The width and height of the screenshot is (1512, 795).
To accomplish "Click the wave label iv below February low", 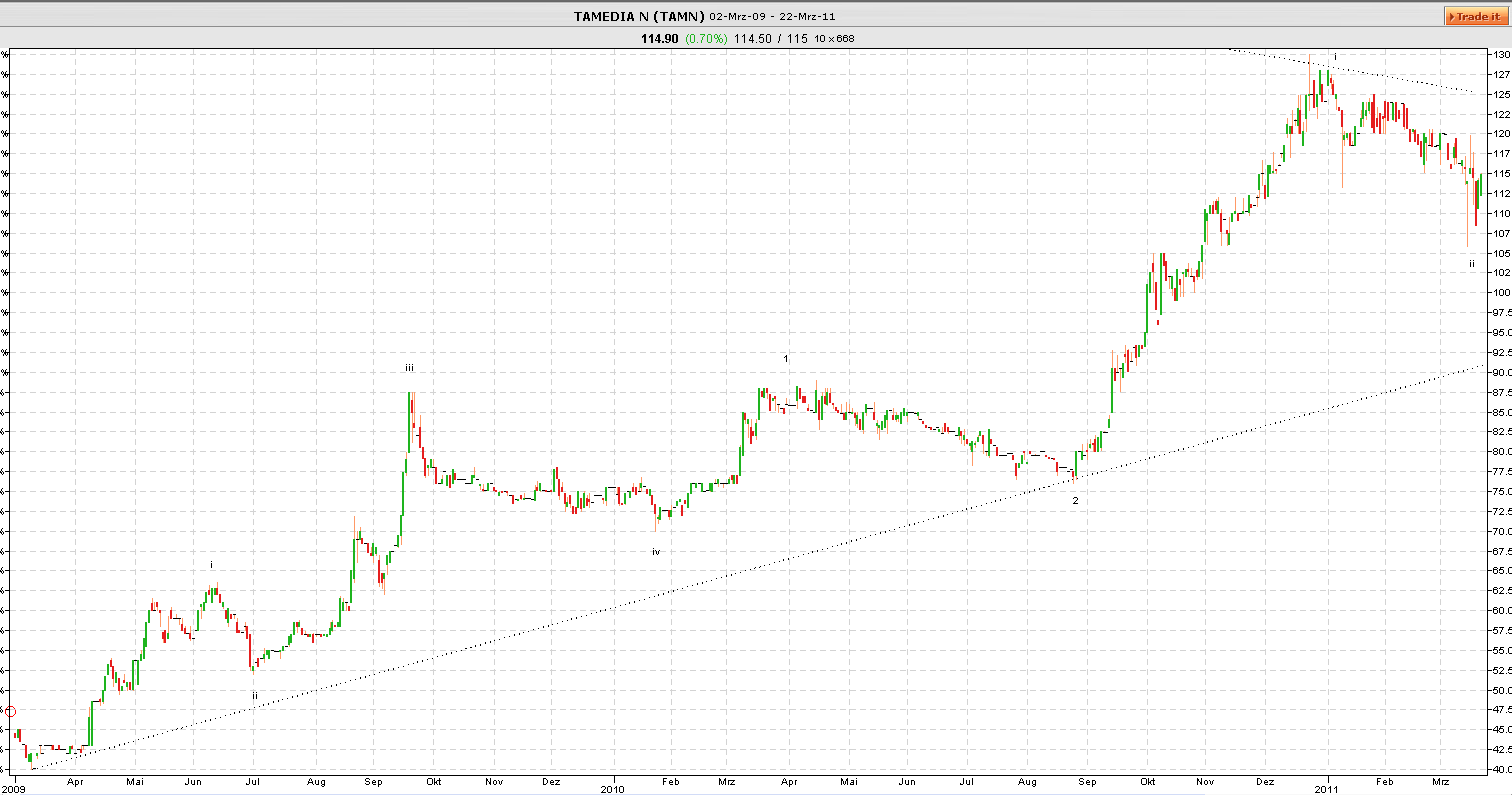I will click(x=656, y=551).
